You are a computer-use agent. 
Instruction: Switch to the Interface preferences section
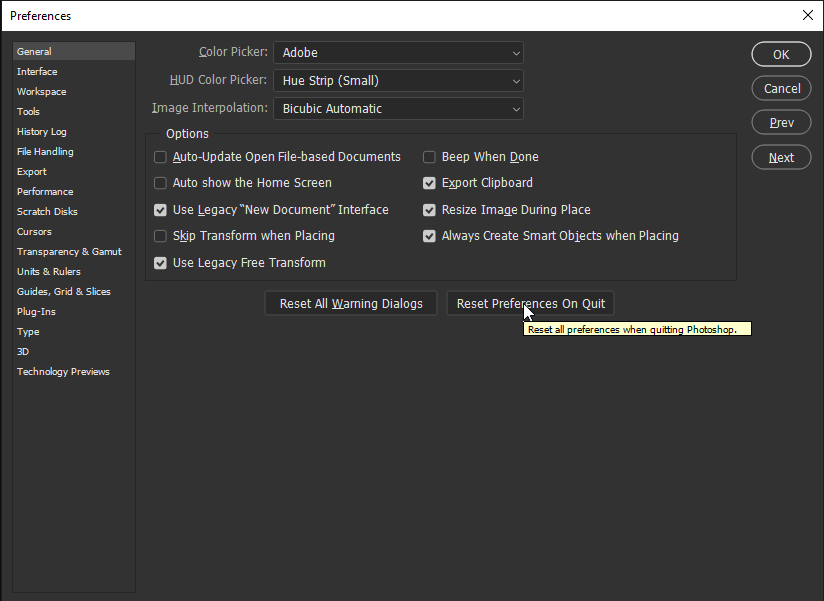tap(37, 71)
